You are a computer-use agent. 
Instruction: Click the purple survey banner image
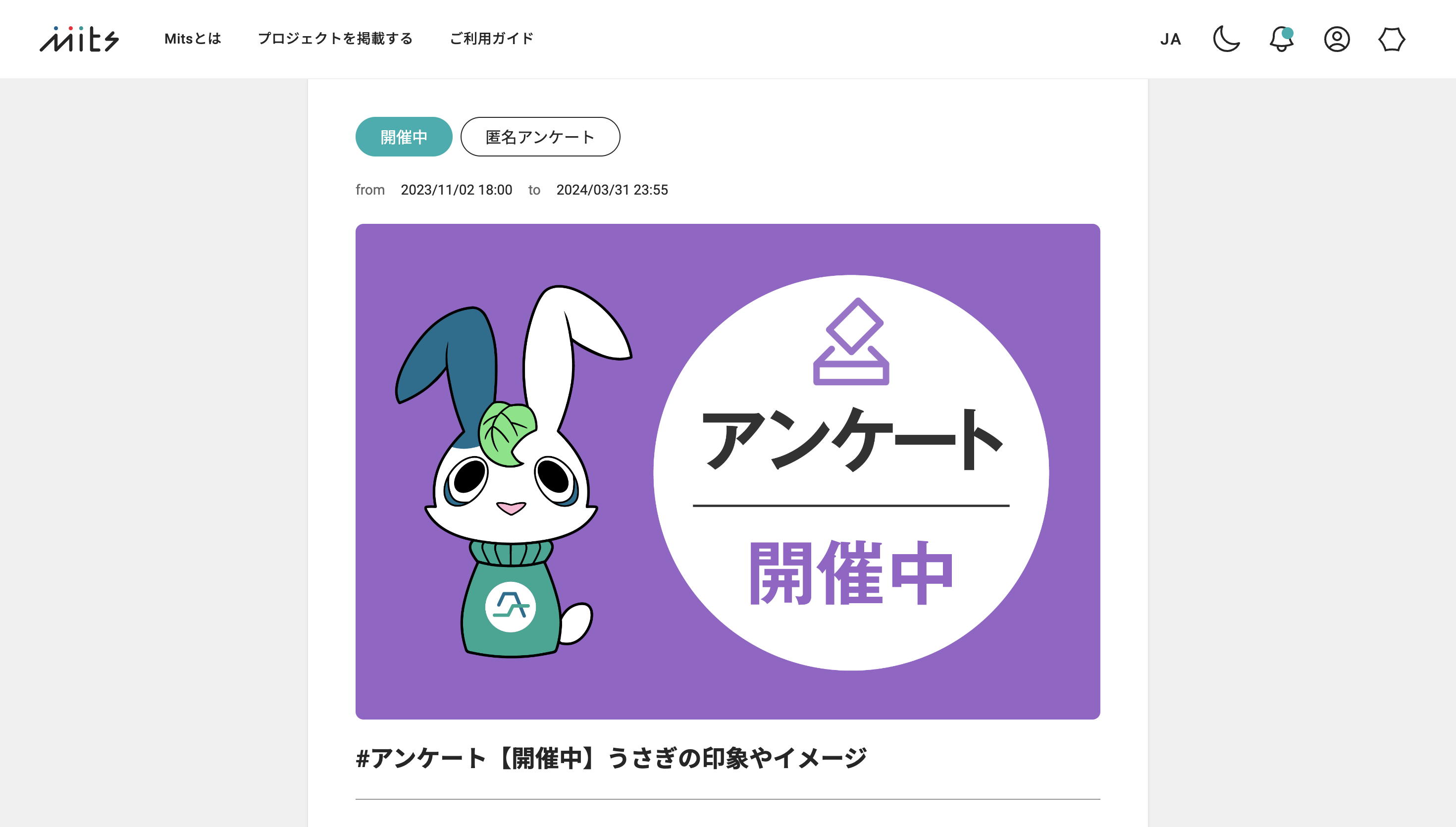(728, 471)
